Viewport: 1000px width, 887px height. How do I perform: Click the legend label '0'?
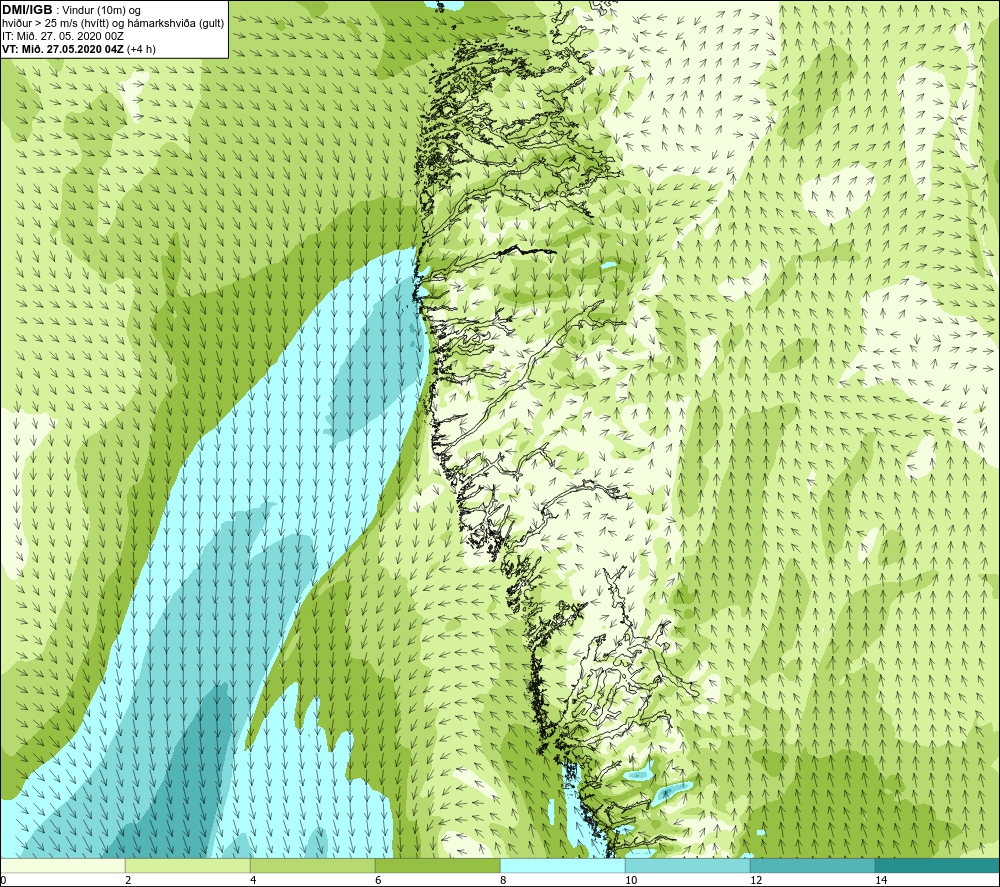click(x=4, y=880)
